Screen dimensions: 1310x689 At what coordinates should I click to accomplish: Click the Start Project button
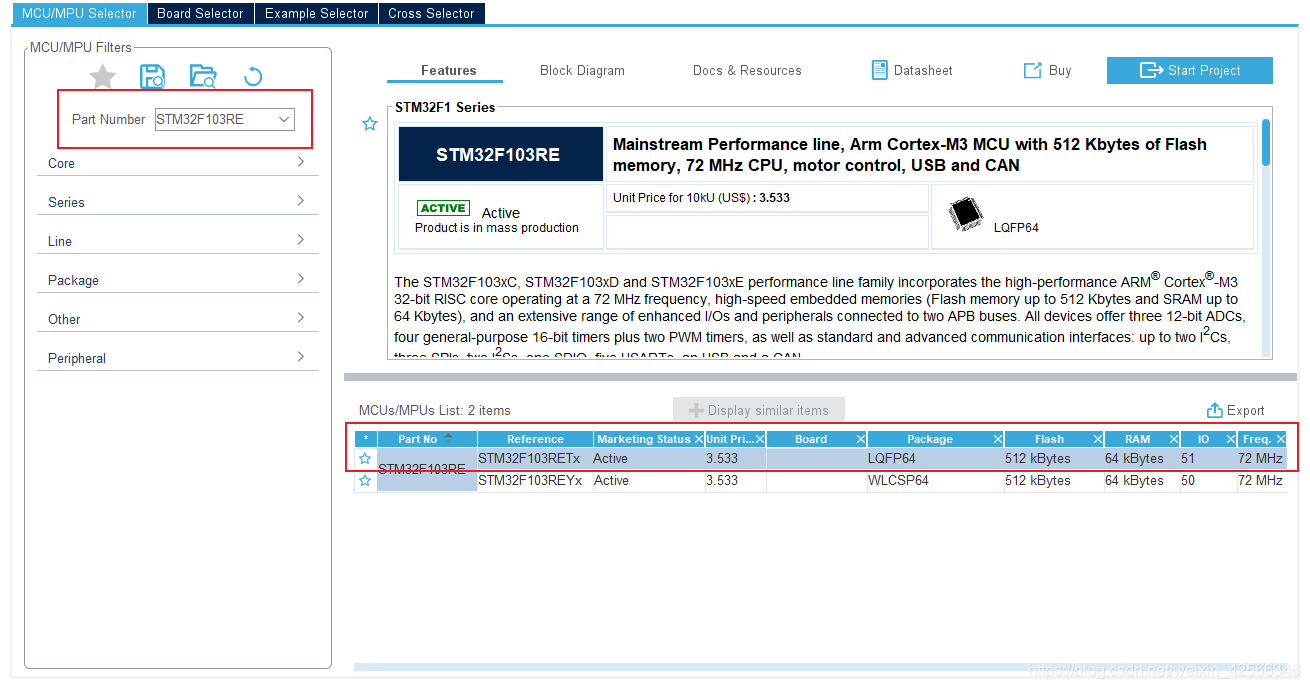coord(1190,70)
